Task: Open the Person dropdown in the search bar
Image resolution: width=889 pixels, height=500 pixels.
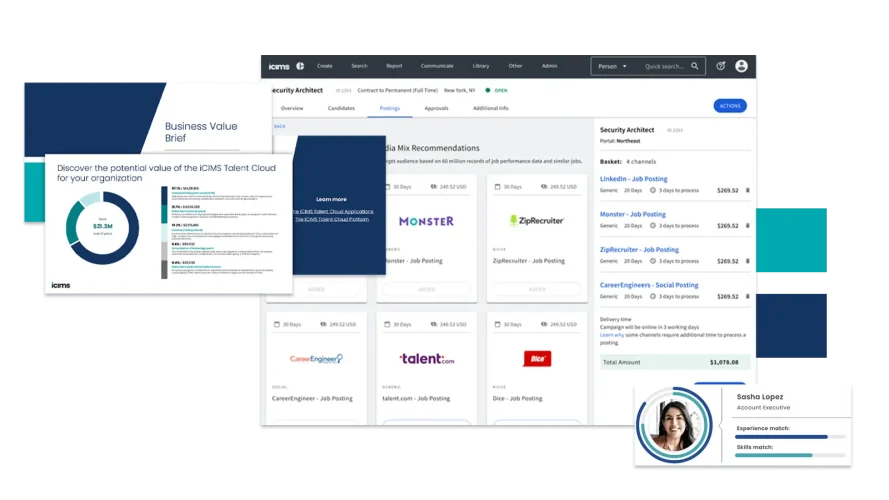Action: point(612,66)
